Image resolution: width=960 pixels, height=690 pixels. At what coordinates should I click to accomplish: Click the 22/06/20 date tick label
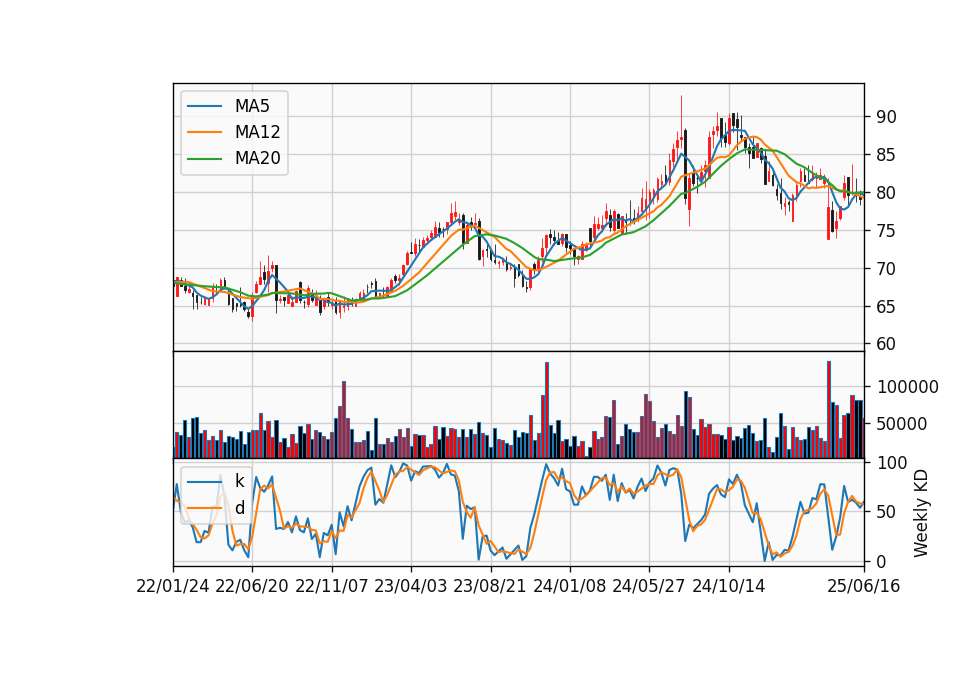click(252, 586)
